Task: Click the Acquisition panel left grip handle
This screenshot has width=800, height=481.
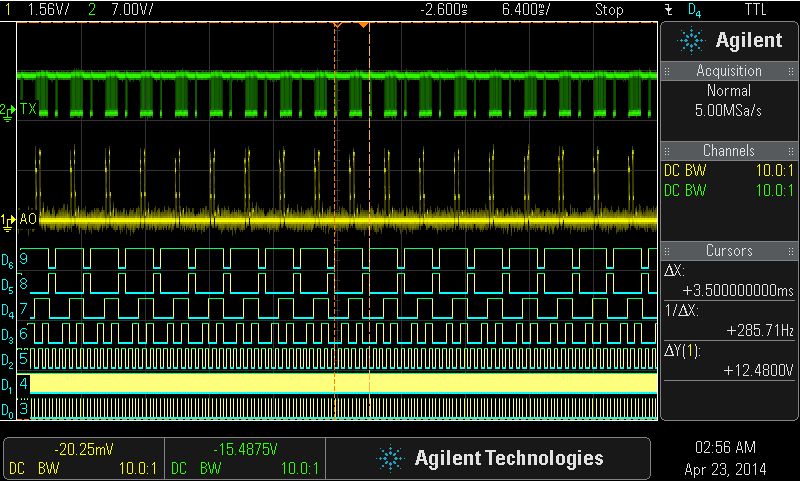Action: [667, 71]
